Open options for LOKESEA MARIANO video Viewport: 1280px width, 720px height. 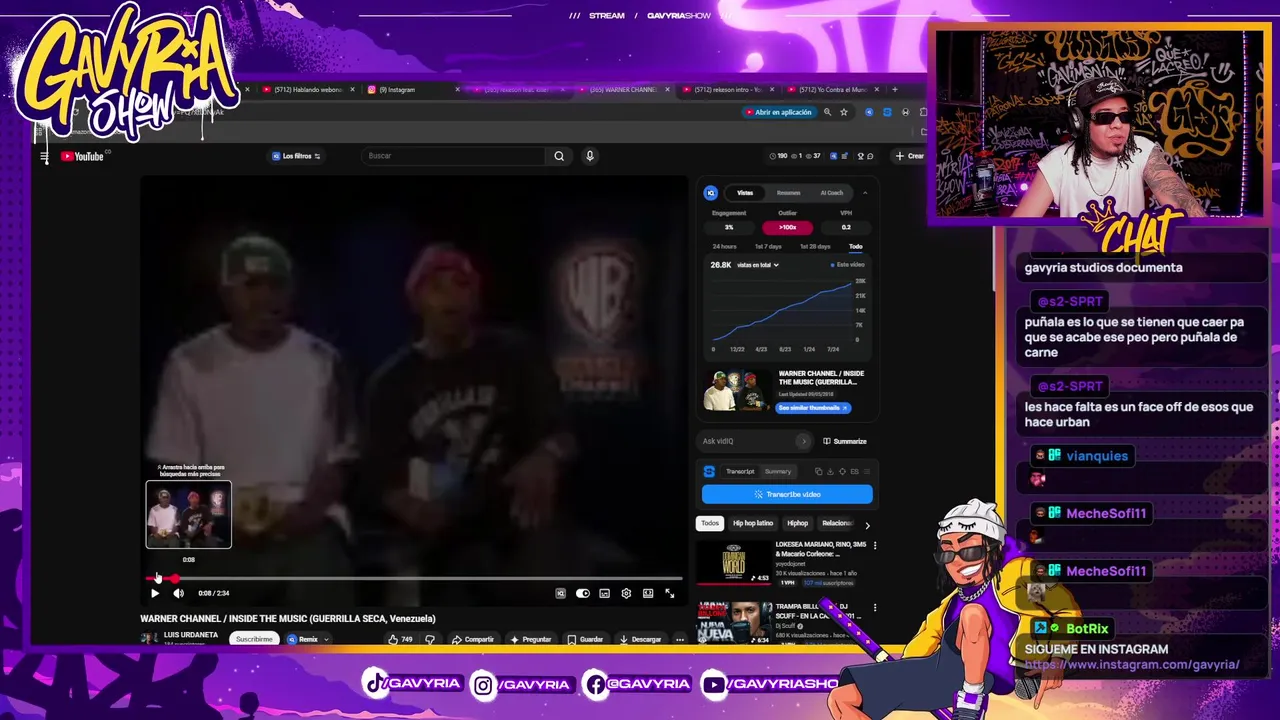point(875,546)
